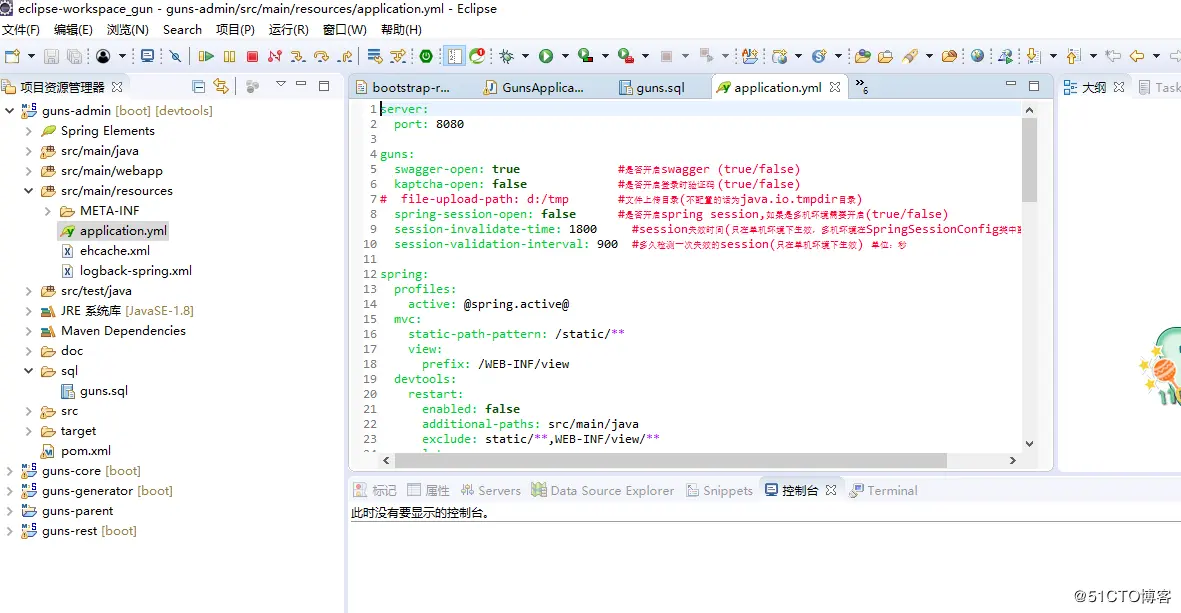Screen dimensions: 1181x613
Task: Click Collapse All in project explorer
Action: (x=198, y=87)
